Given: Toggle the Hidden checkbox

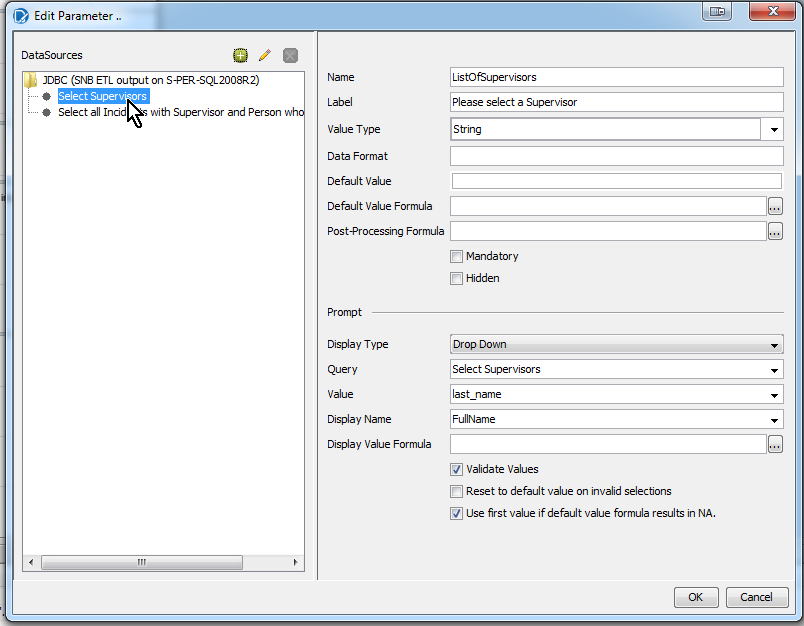Looking at the screenshot, I should click(457, 278).
